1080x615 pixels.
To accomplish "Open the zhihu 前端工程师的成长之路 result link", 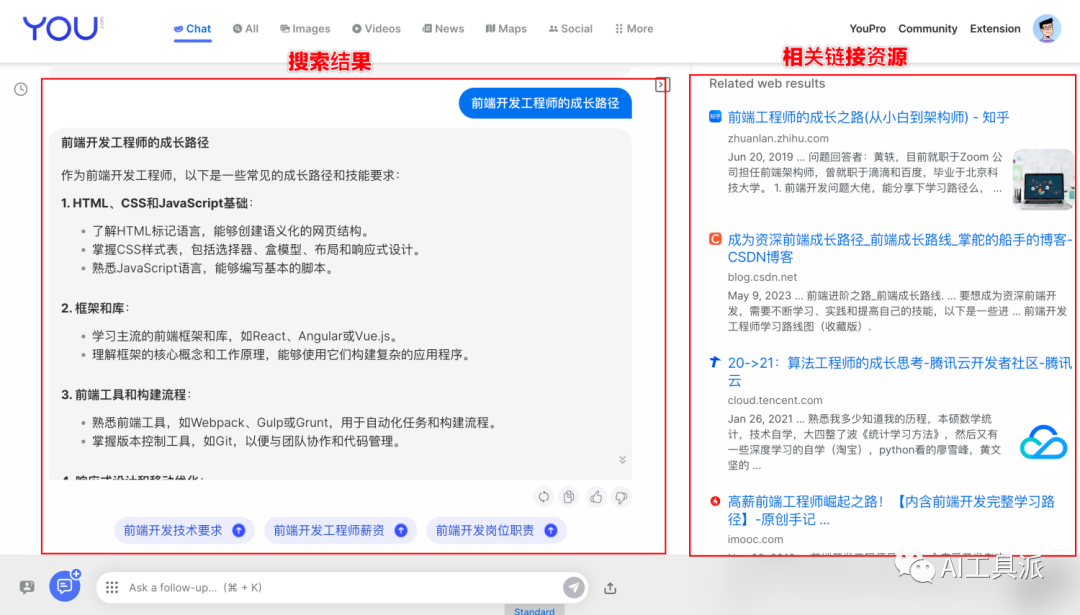I will pyautogui.click(x=868, y=117).
